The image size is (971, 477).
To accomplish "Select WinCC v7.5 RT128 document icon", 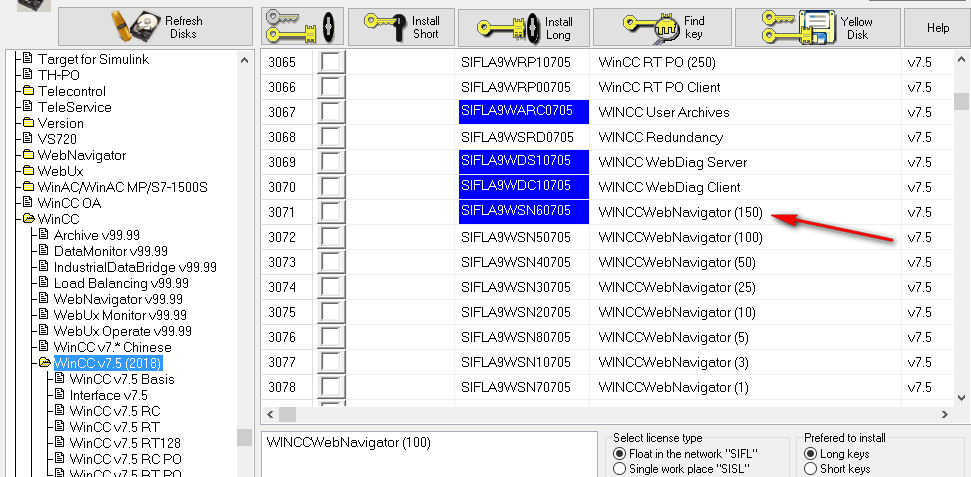I will pyautogui.click(x=59, y=443).
